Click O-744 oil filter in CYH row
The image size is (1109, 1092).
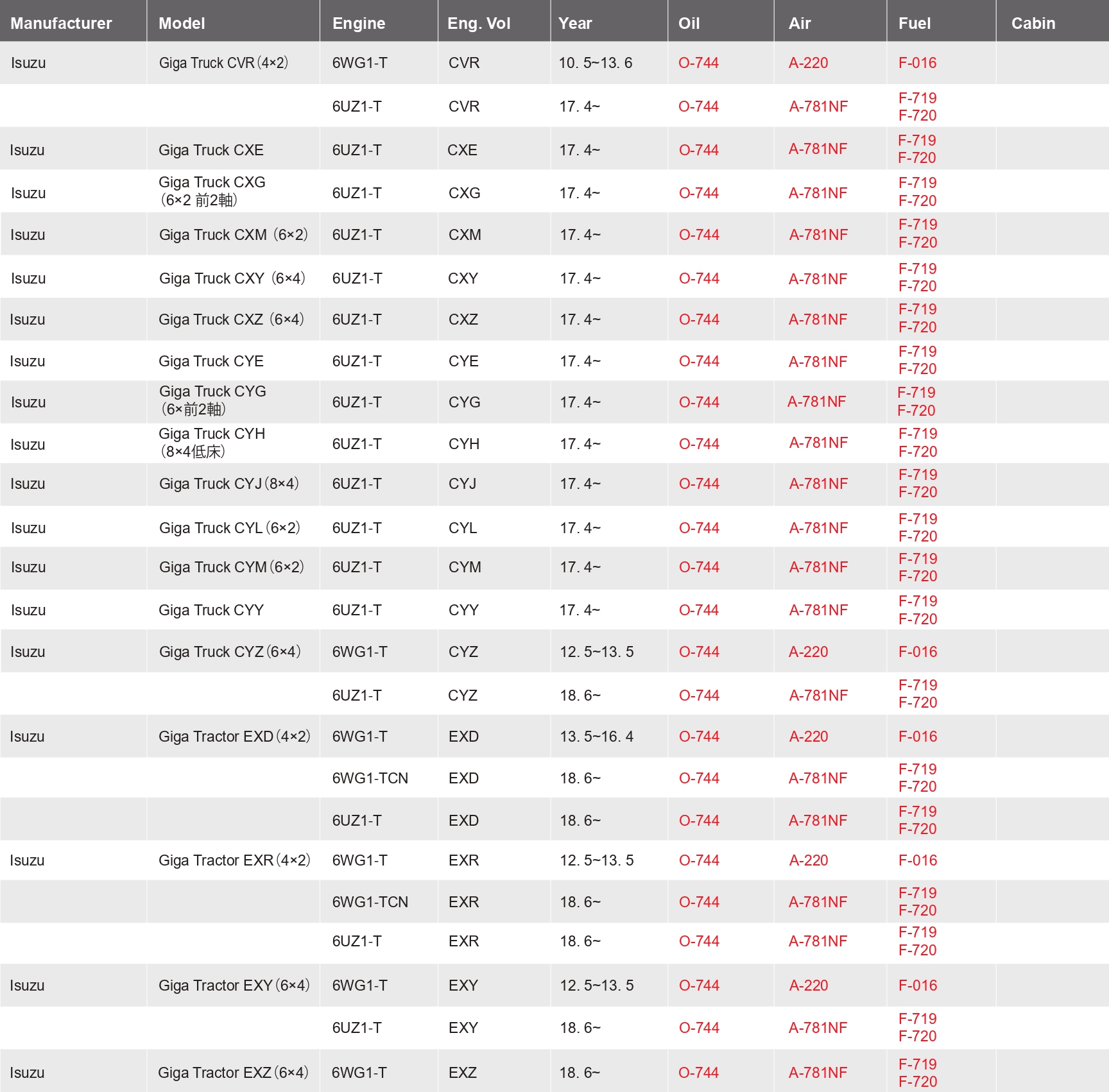[699, 444]
